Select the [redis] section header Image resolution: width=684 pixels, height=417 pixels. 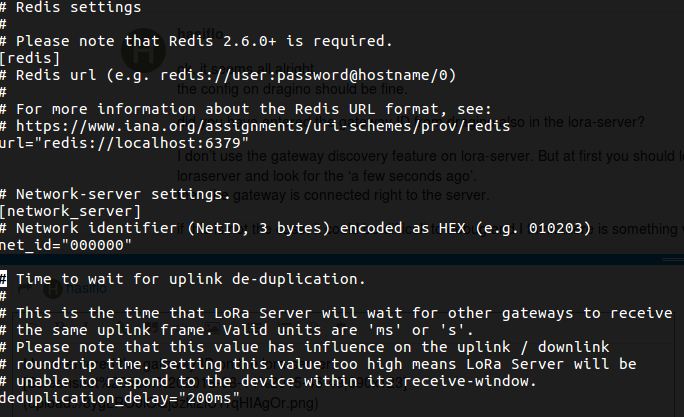30,58
